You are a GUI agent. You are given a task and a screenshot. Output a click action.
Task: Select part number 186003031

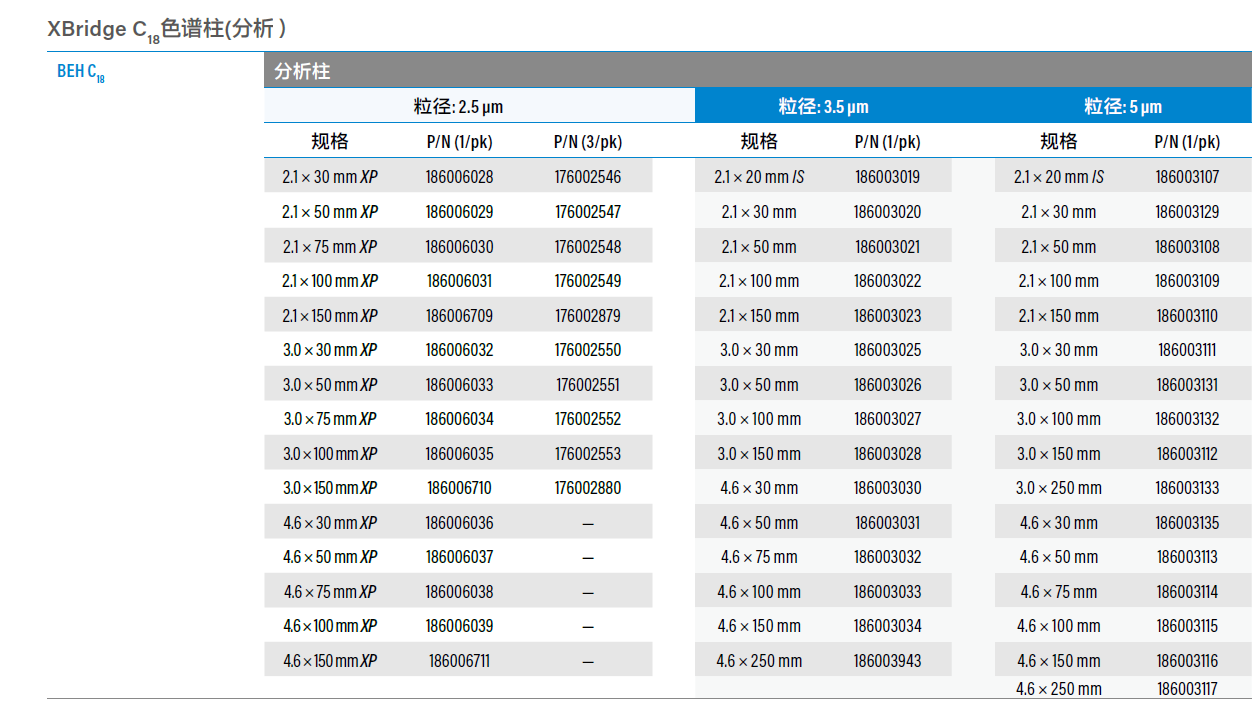(x=887, y=523)
